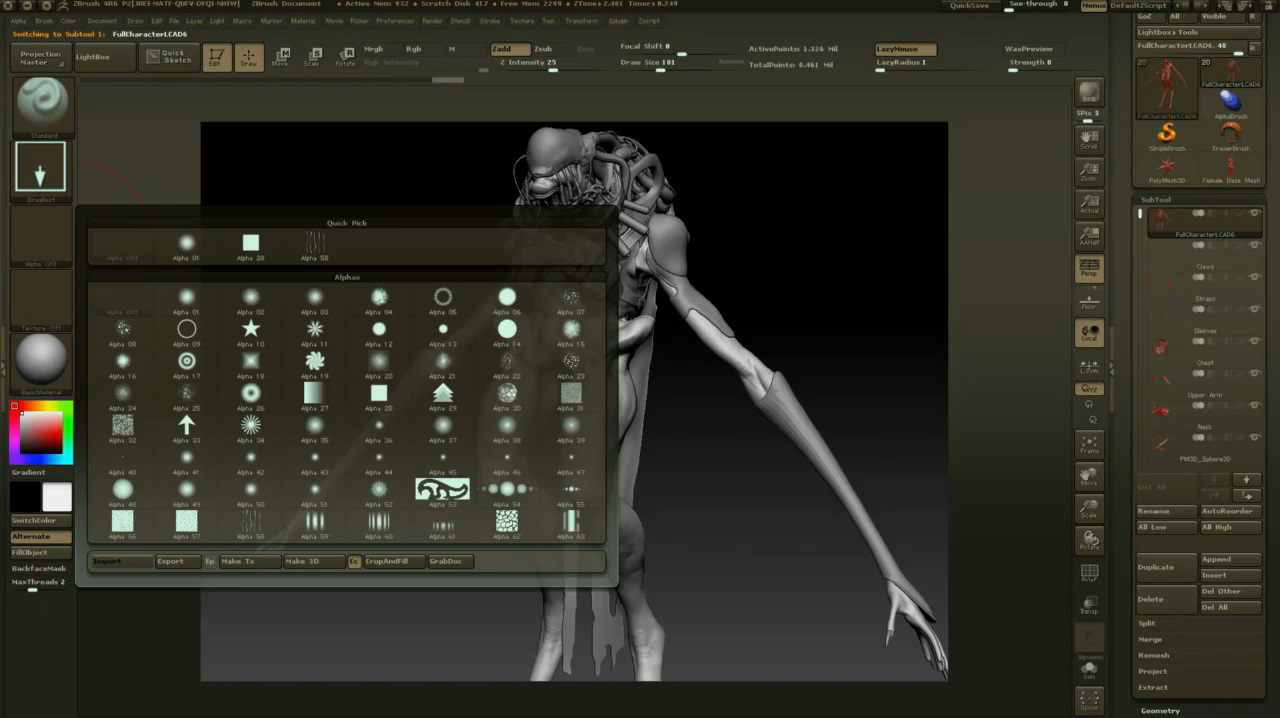The width and height of the screenshot is (1280, 718).
Task: Click the Duplicate subtool button
Action: (1166, 568)
